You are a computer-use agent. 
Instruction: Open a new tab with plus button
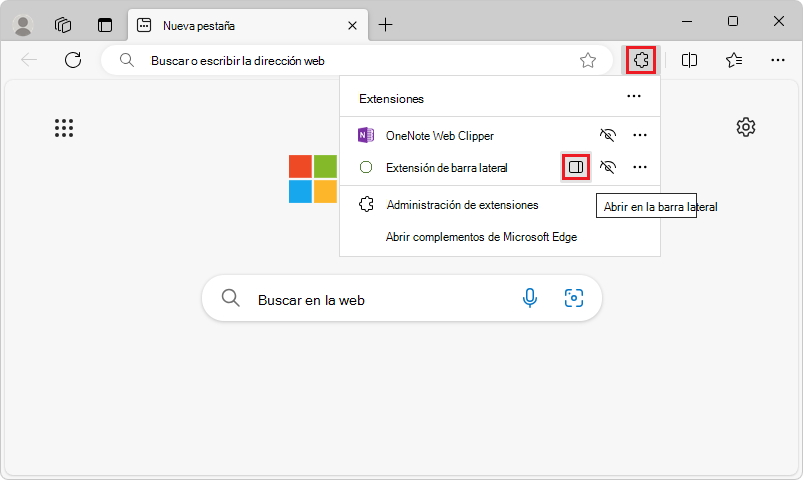(385, 25)
